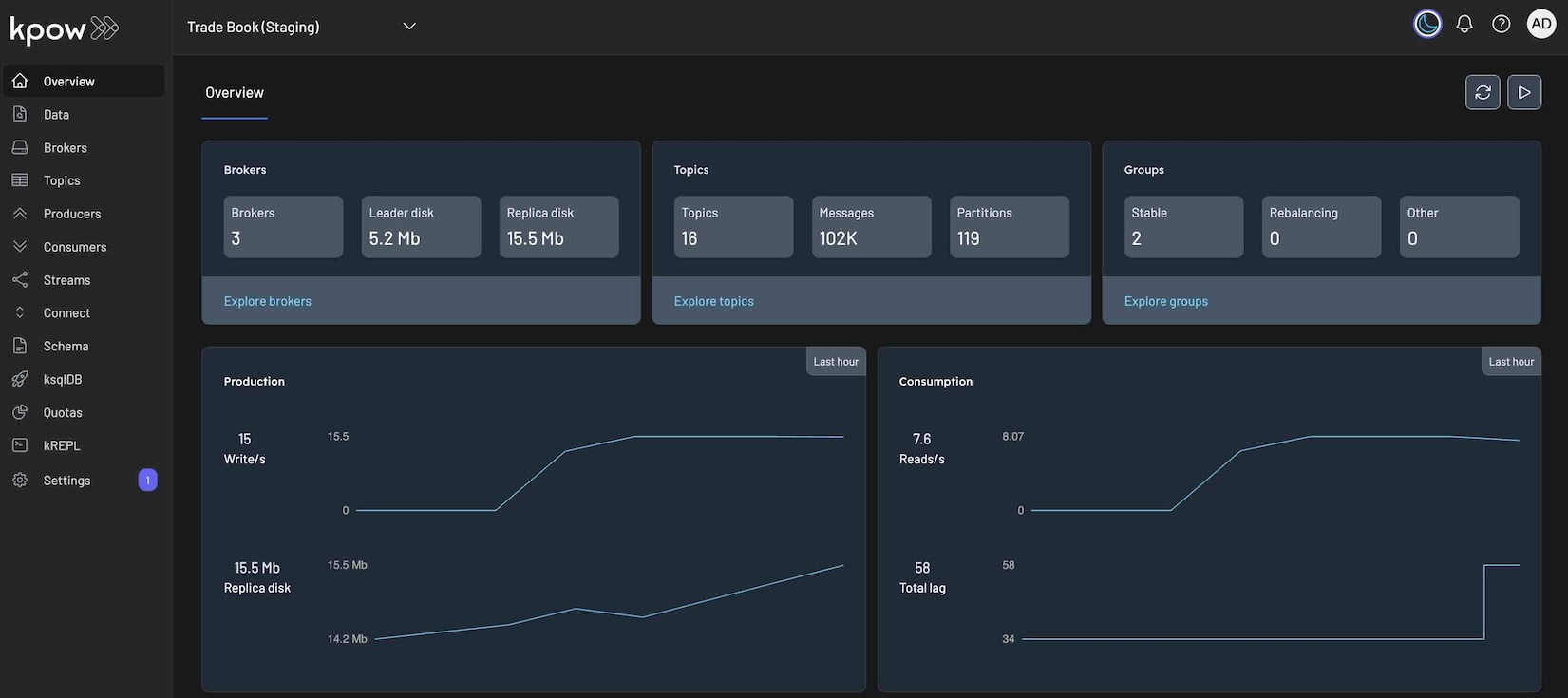Expand the Consumers sidebar item
Image resolution: width=1568 pixels, height=698 pixels.
click(74, 247)
